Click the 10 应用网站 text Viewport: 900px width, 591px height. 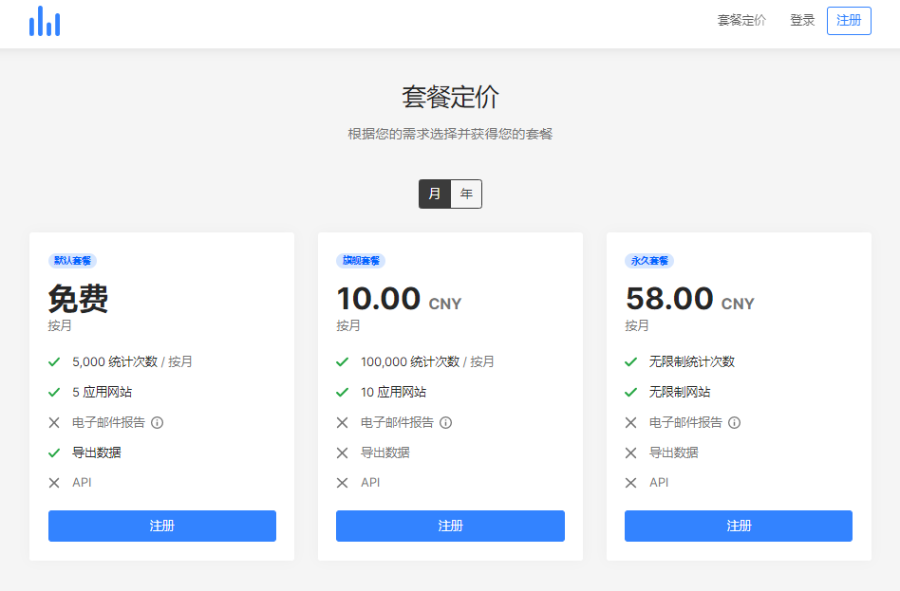tap(394, 392)
